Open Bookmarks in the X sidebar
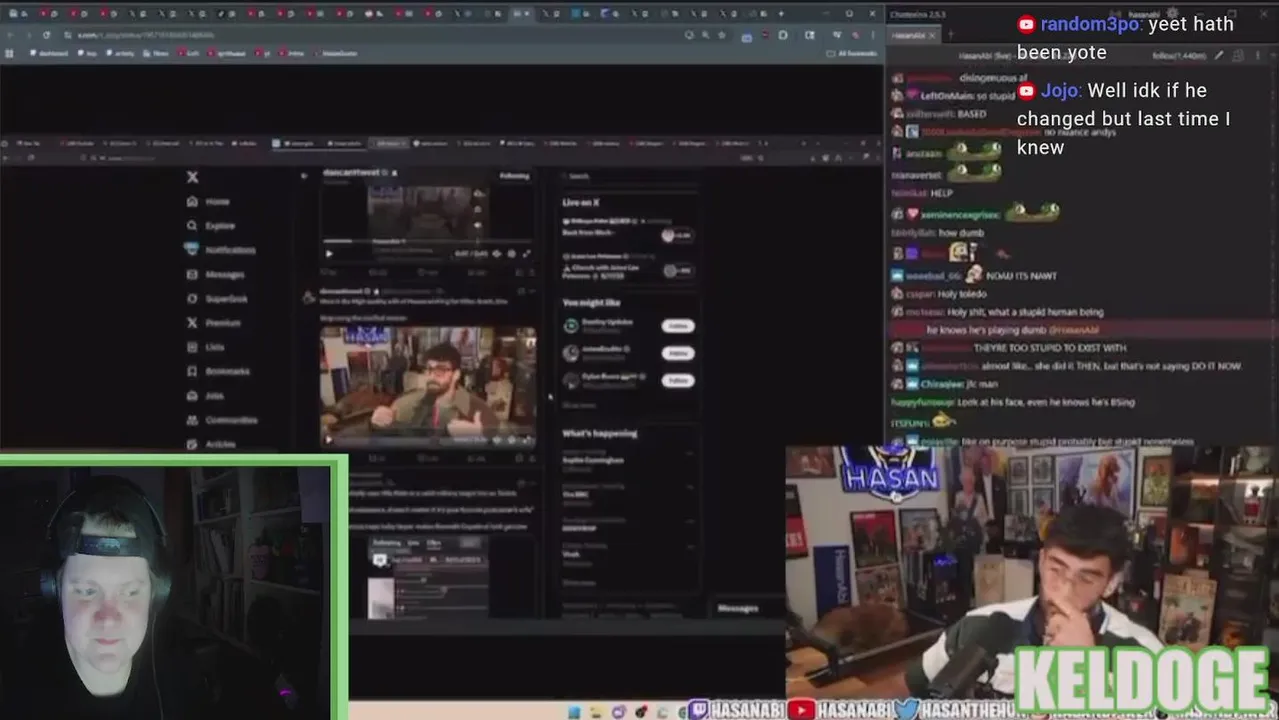 coord(218,371)
